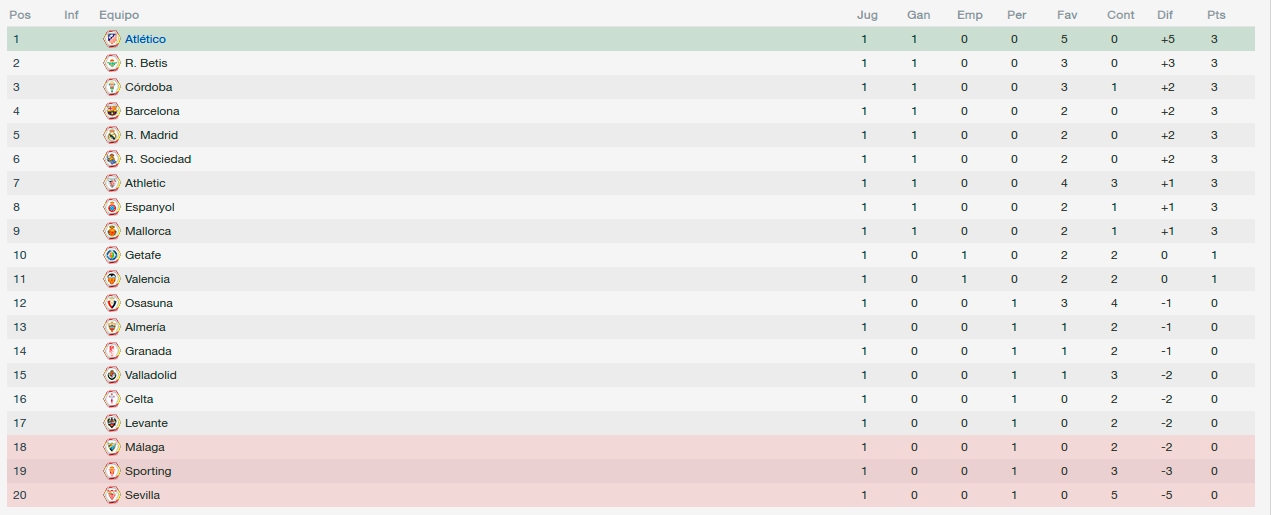Select the R. Sociedad team name

coord(158,159)
